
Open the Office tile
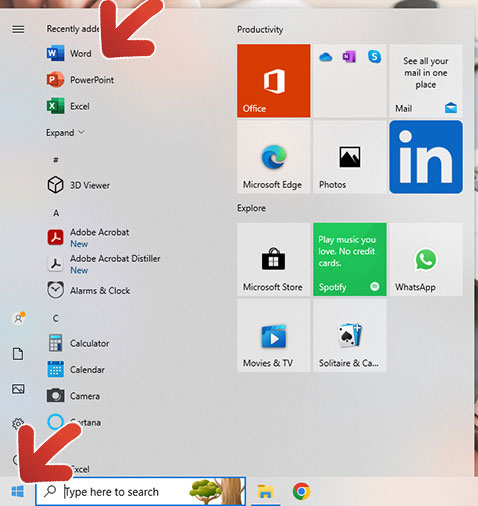tap(274, 81)
